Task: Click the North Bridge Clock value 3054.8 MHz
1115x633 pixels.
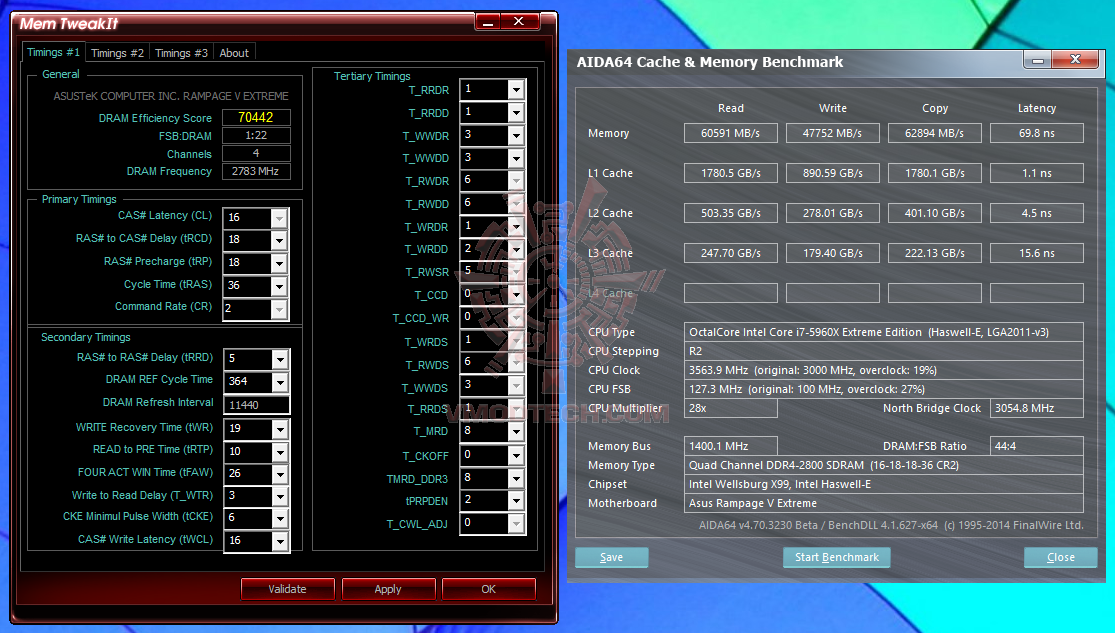Action: click(x=1037, y=408)
